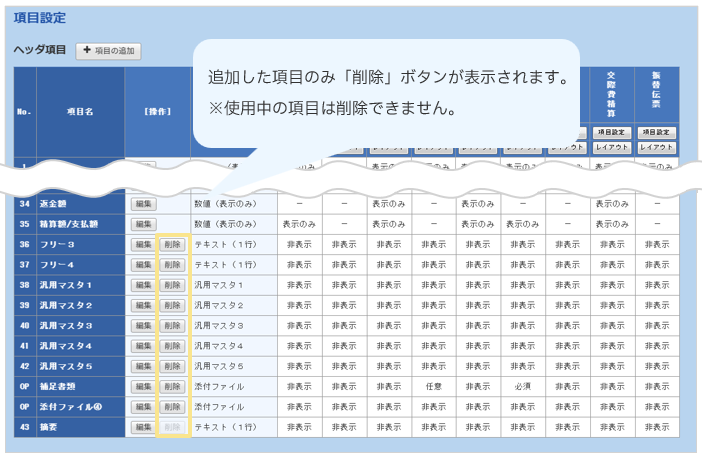This screenshot has height=456, width=702.
Task: Delete the フリー4 item
Action: [172, 265]
